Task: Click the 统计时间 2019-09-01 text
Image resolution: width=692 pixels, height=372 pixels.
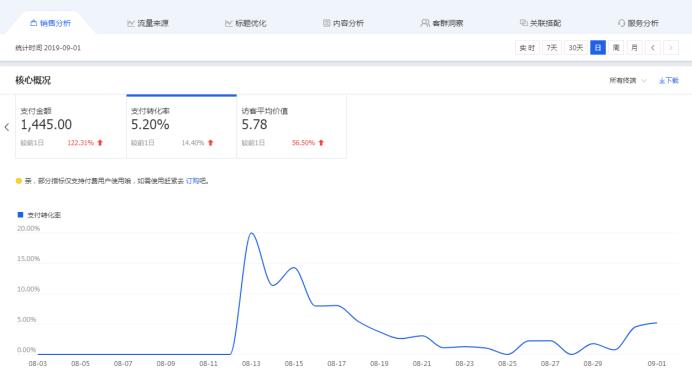Action: click(x=48, y=48)
